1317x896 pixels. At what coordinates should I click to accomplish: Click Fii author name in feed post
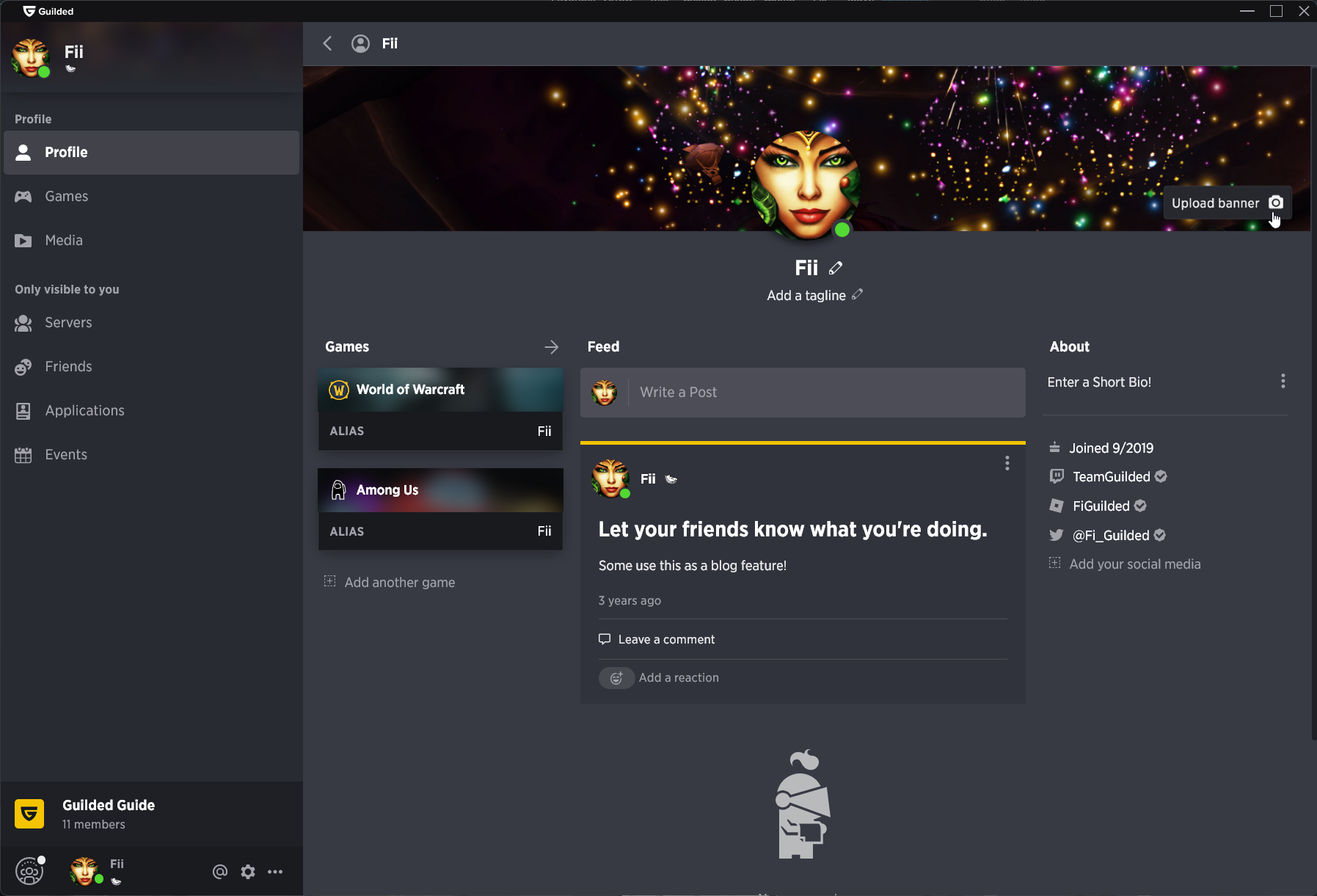pos(648,479)
